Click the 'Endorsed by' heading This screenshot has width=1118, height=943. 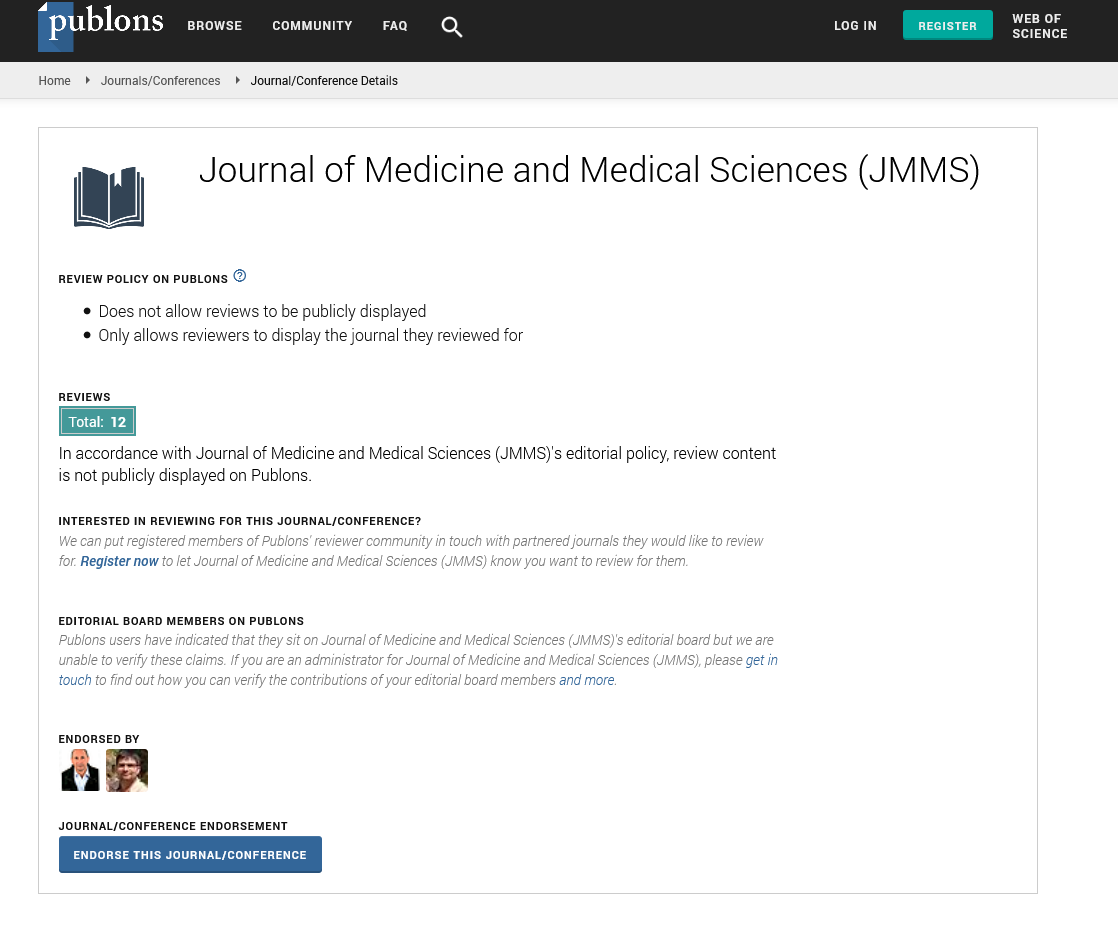(99, 739)
